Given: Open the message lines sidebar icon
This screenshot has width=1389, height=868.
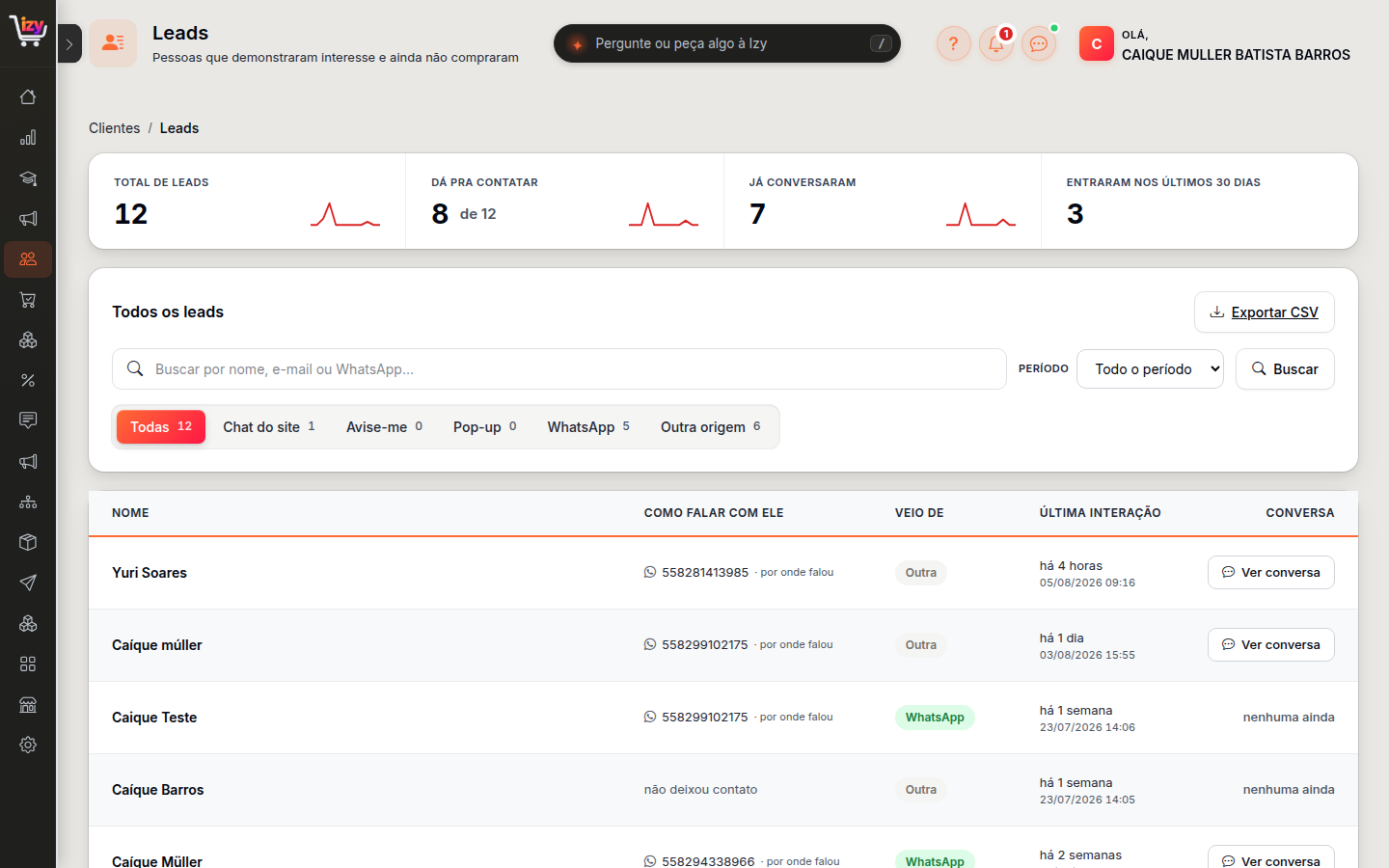Looking at the screenshot, I should pos(28,420).
